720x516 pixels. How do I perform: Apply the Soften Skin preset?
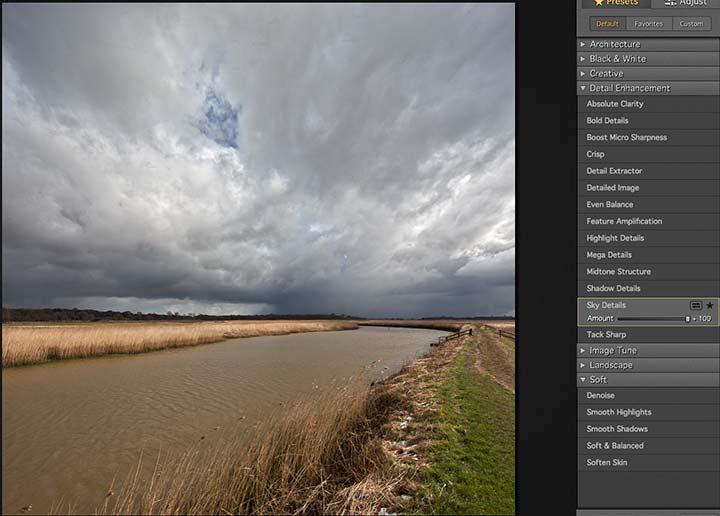click(x=648, y=462)
